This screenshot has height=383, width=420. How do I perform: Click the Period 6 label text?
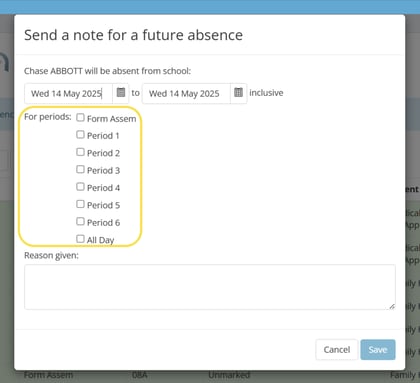(x=103, y=222)
